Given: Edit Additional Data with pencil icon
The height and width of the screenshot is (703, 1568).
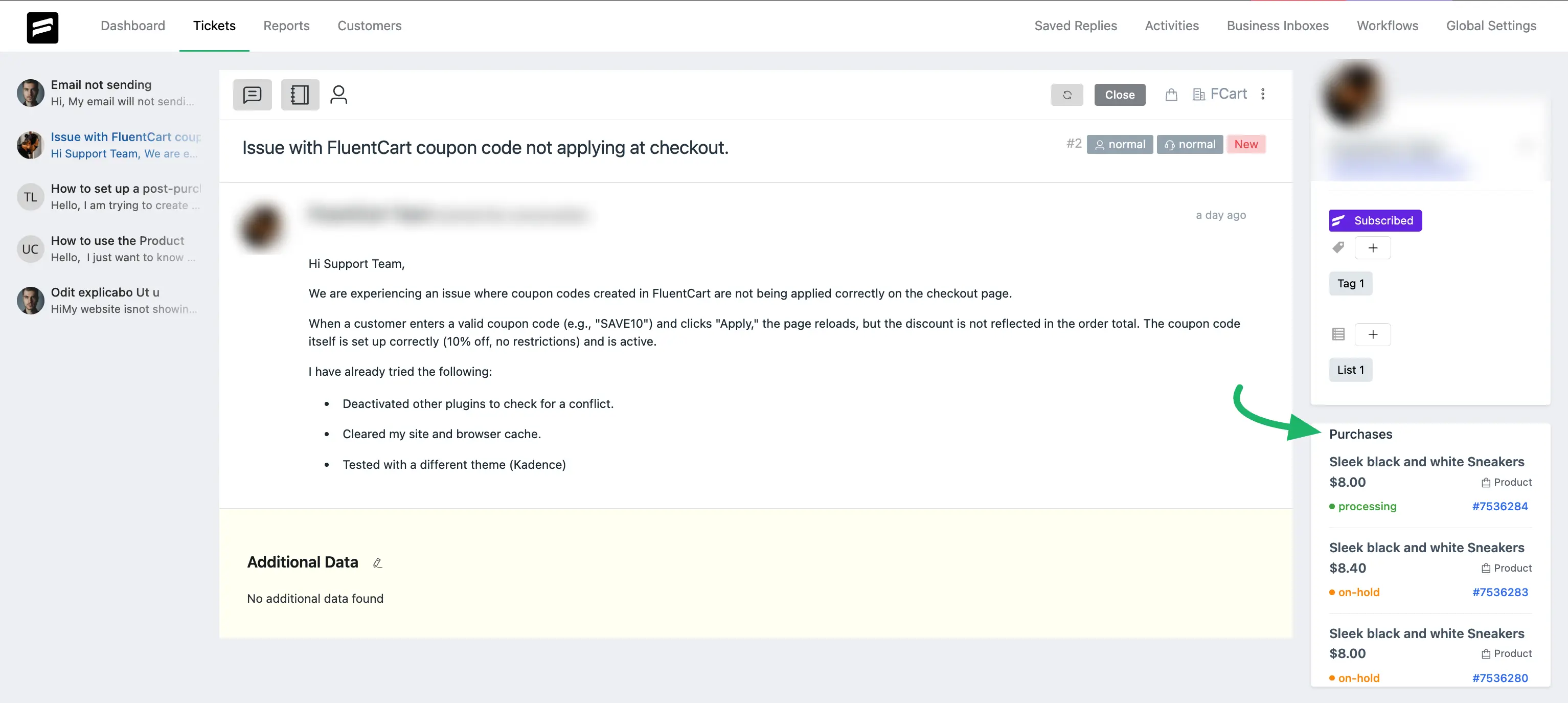Looking at the screenshot, I should 377,562.
